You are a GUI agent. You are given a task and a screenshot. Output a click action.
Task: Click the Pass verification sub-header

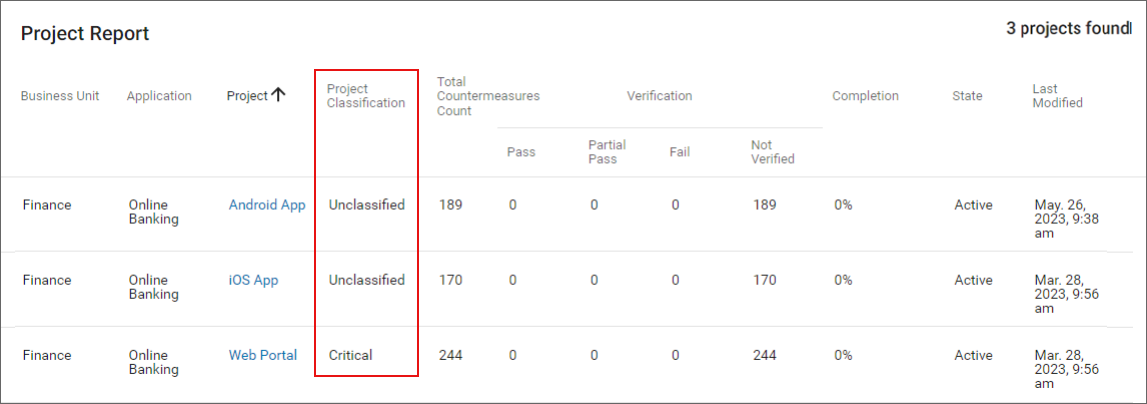point(521,152)
